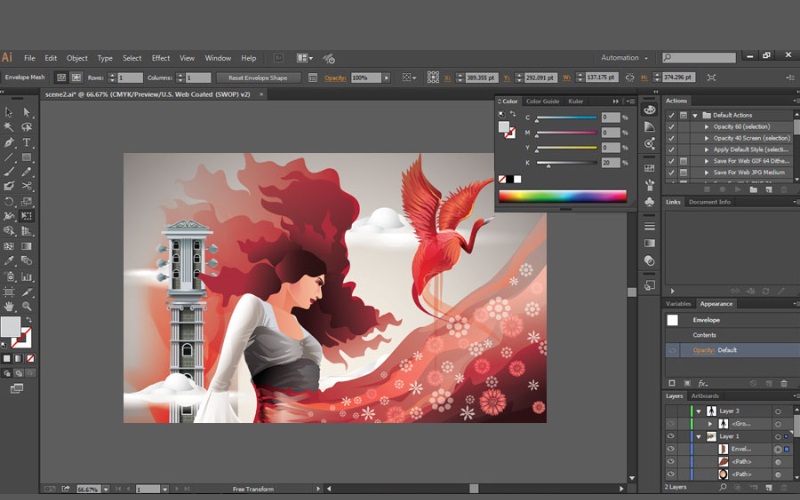Click the CMYK color spectrum bar
The image size is (800, 500).
coord(562,196)
